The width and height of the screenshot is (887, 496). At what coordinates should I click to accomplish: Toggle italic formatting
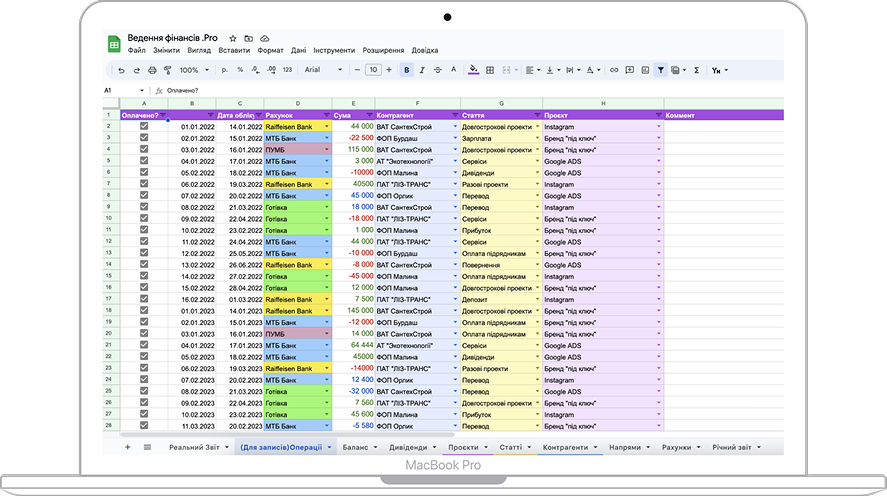[422, 70]
